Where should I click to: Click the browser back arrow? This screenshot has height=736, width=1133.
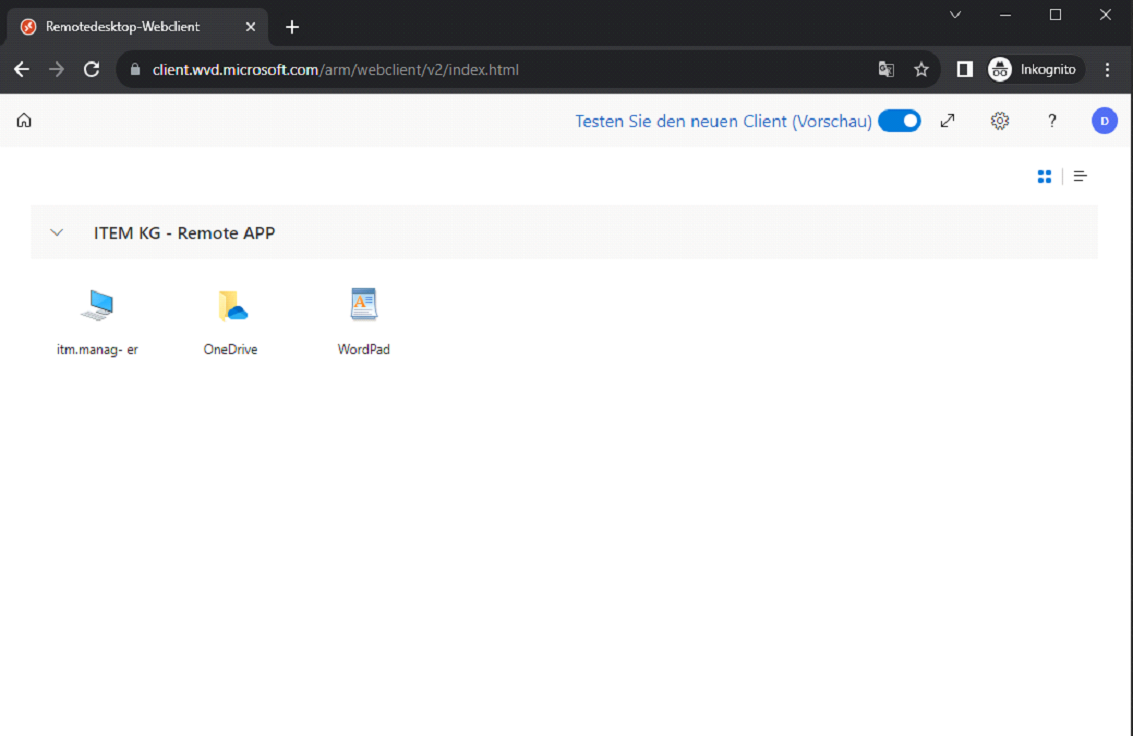point(22,69)
